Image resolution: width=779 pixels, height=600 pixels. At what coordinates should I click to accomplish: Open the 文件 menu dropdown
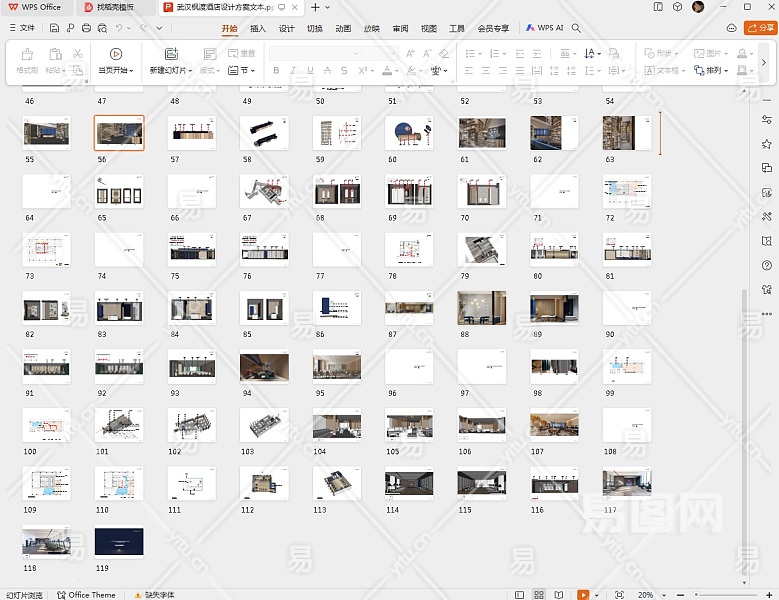pyautogui.click(x=22, y=28)
